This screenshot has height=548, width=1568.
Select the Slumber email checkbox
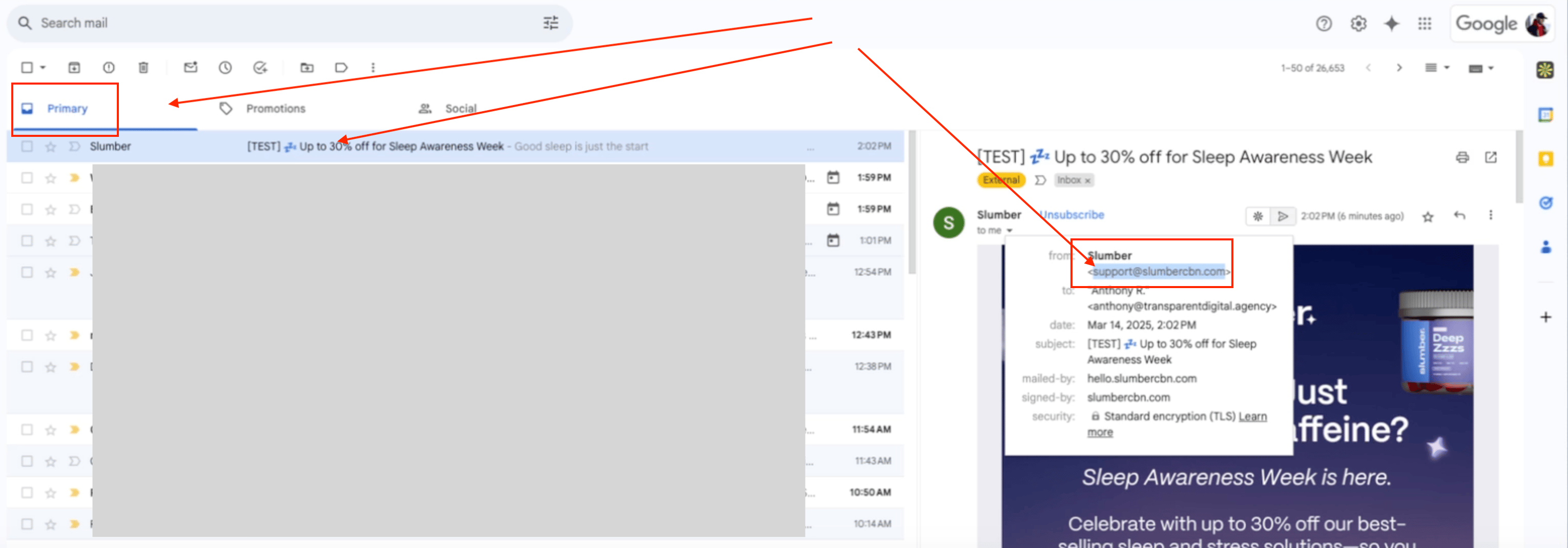pos(27,146)
